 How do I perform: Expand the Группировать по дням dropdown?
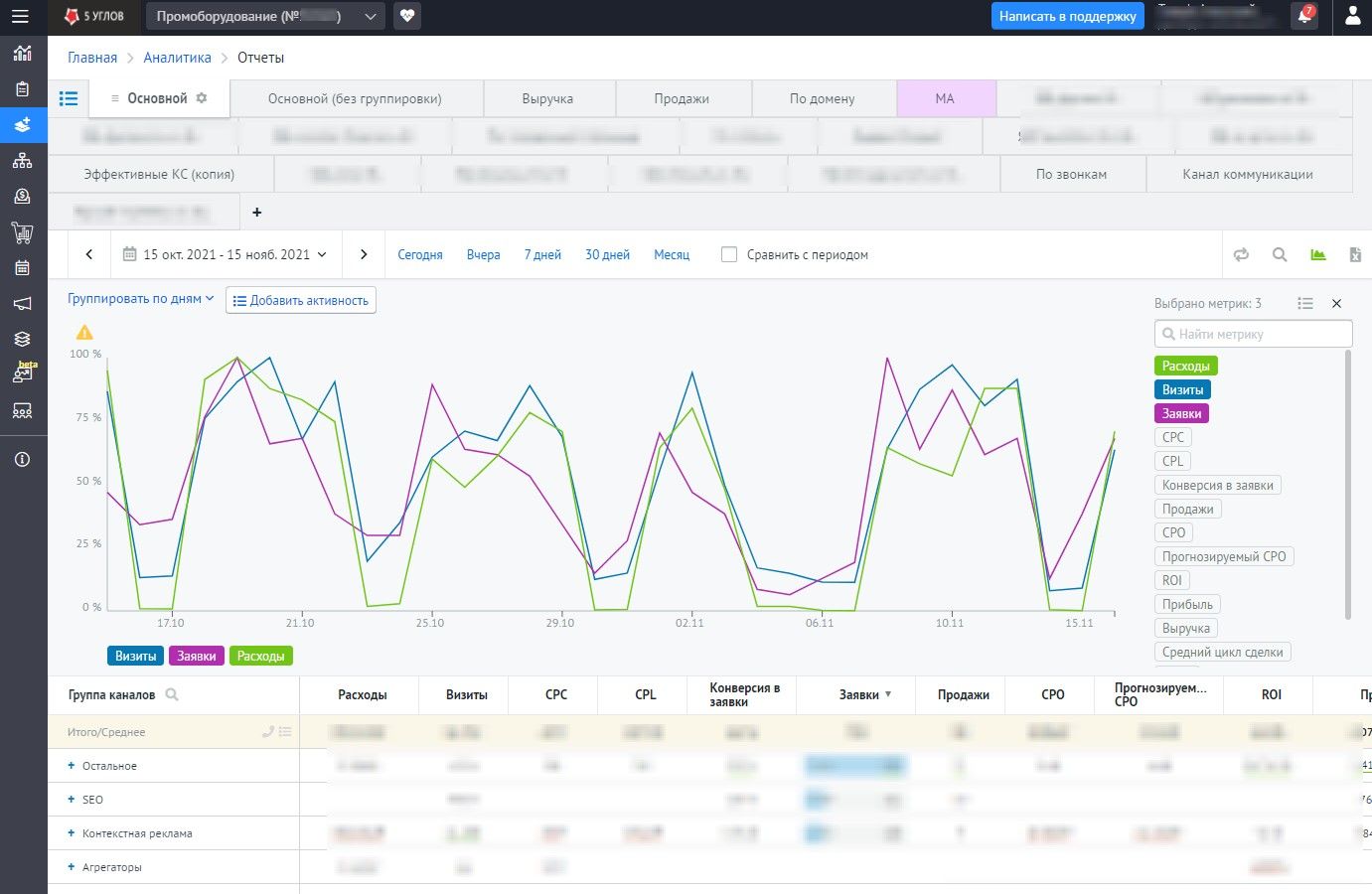pyautogui.click(x=140, y=299)
